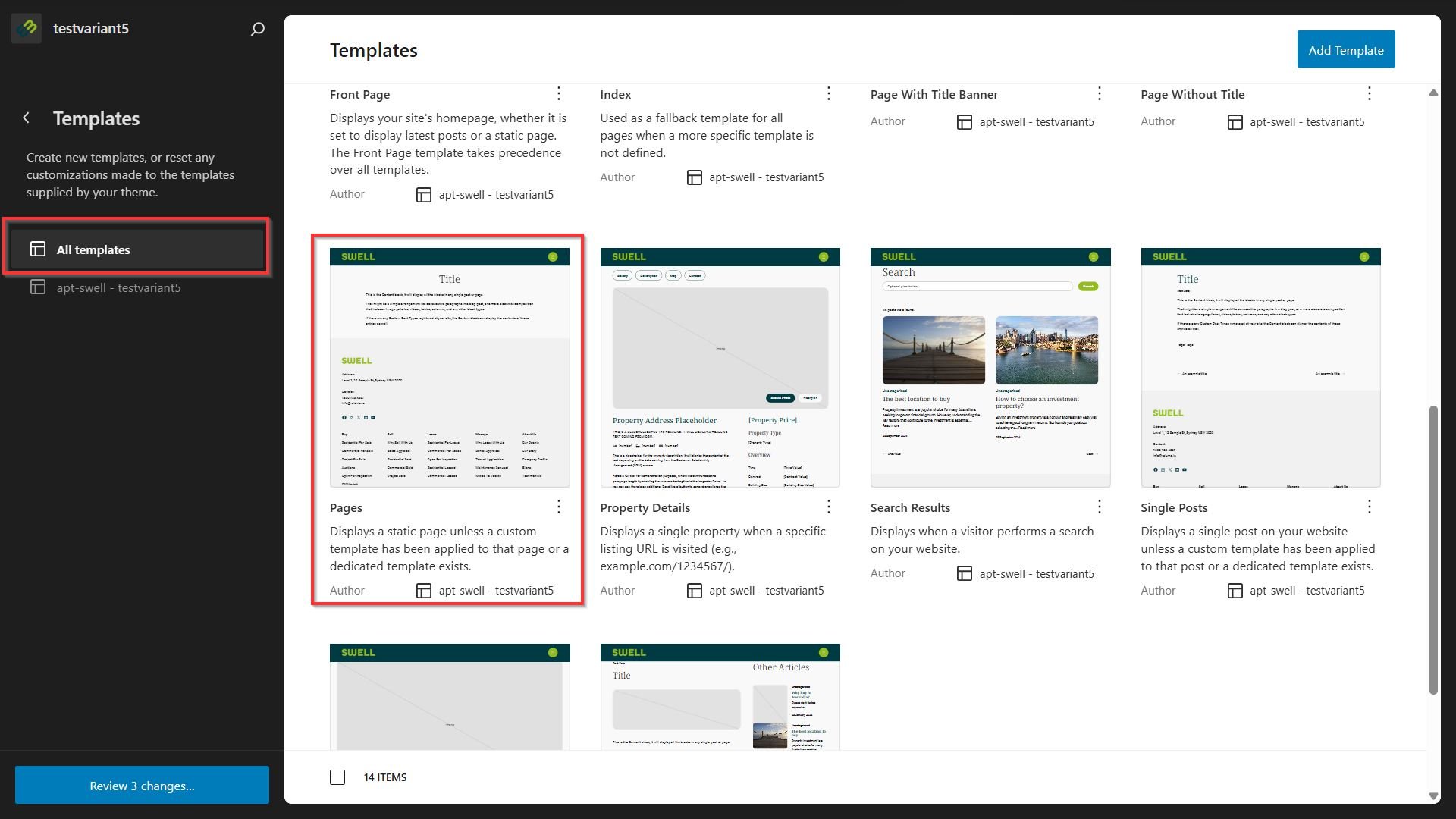Toggle the select-all checkbox beside 14 ITEMS

click(x=337, y=777)
